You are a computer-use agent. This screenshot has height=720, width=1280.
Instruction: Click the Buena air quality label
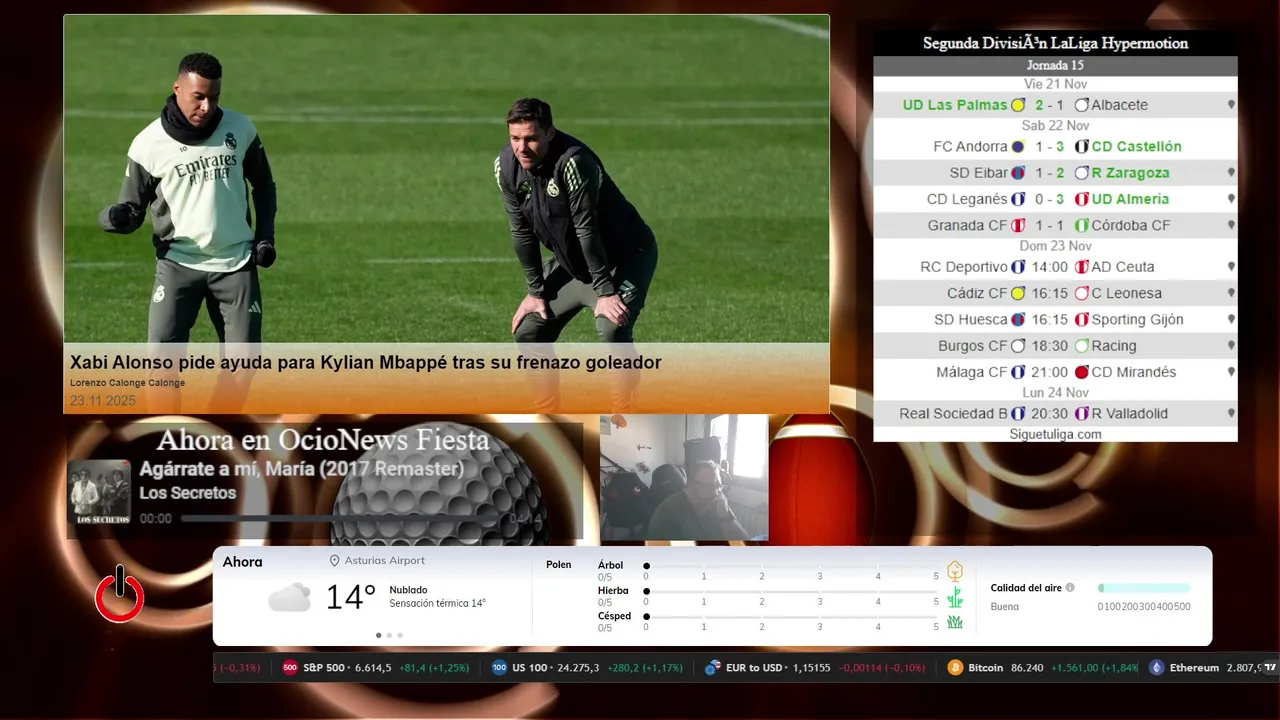click(x=1004, y=607)
